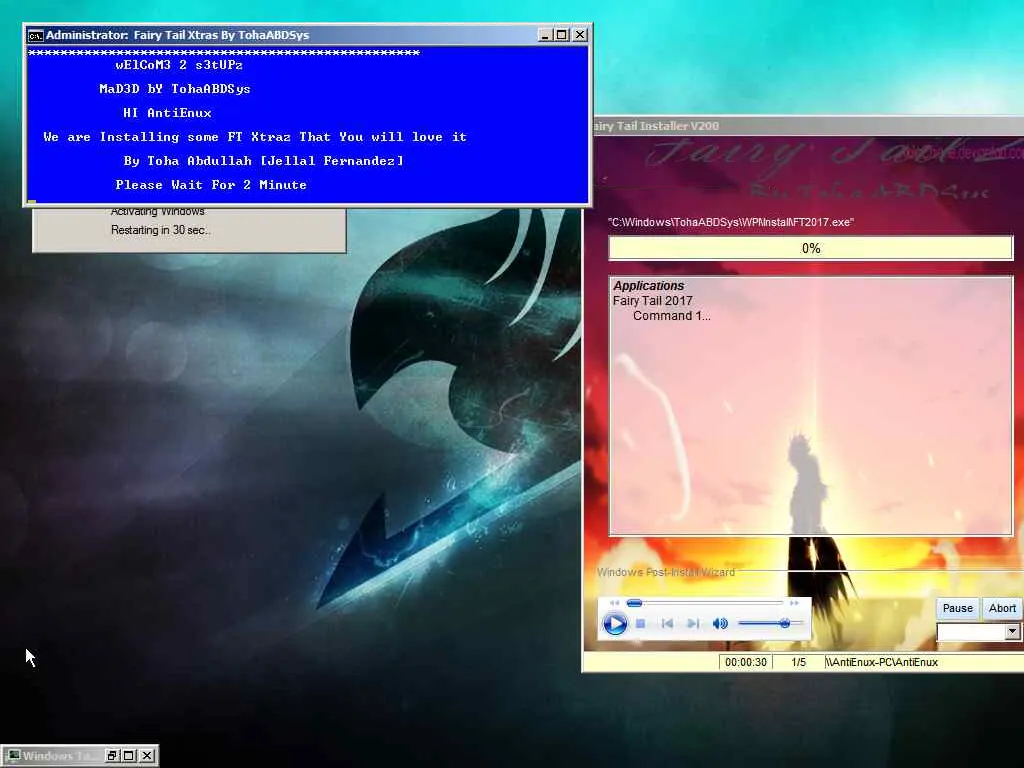Jump to the previous track in the media player
The image size is (1024, 768).
click(667, 624)
